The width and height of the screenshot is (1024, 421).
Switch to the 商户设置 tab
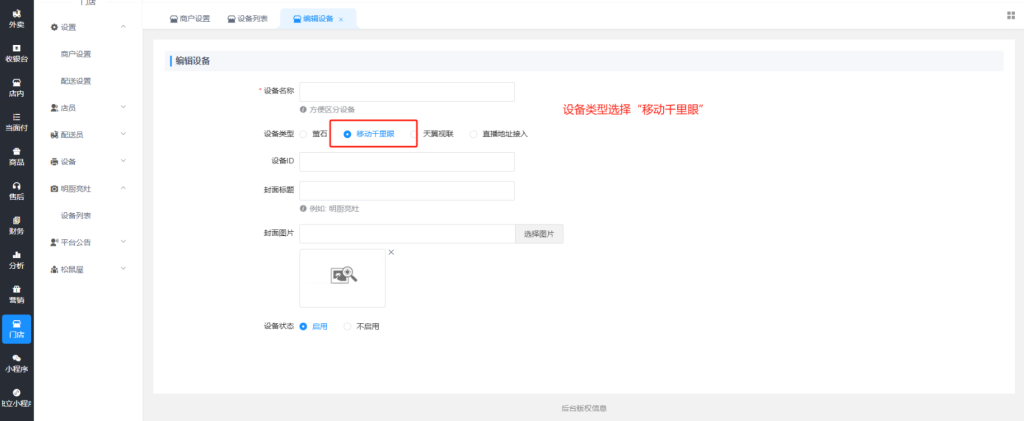point(189,19)
